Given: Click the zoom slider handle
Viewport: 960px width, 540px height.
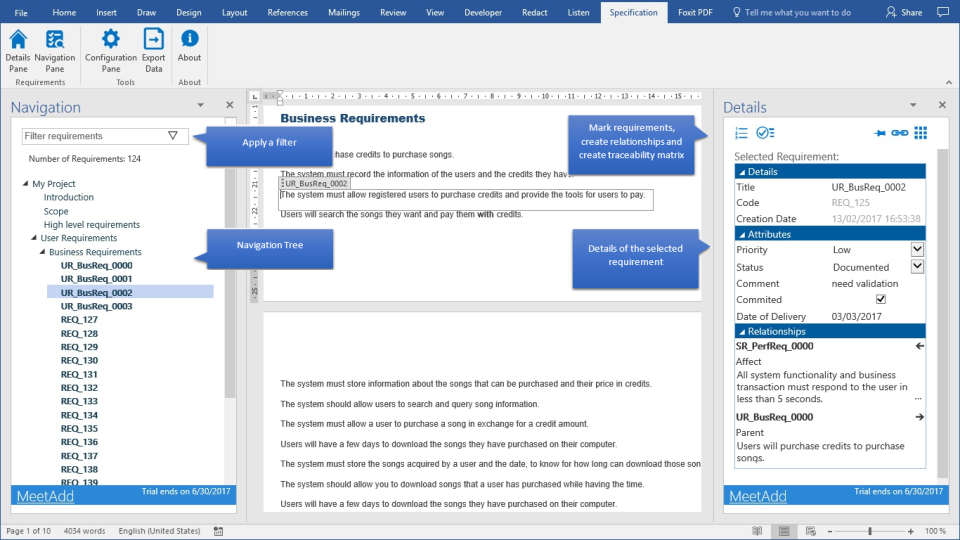Looking at the screenshot, I should pos(870,531).
